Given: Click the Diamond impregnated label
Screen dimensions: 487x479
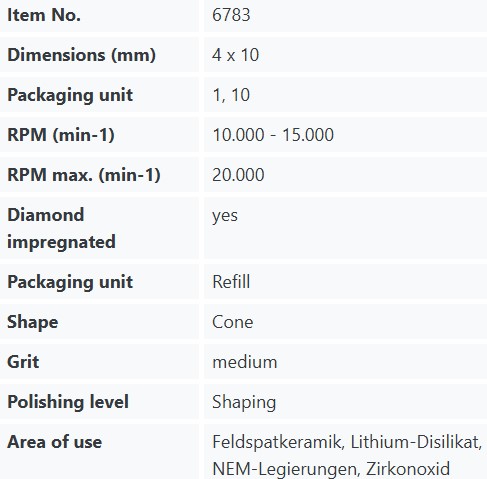Looking at the screenshot, I should pyautogui.click(x=61, y=228).
